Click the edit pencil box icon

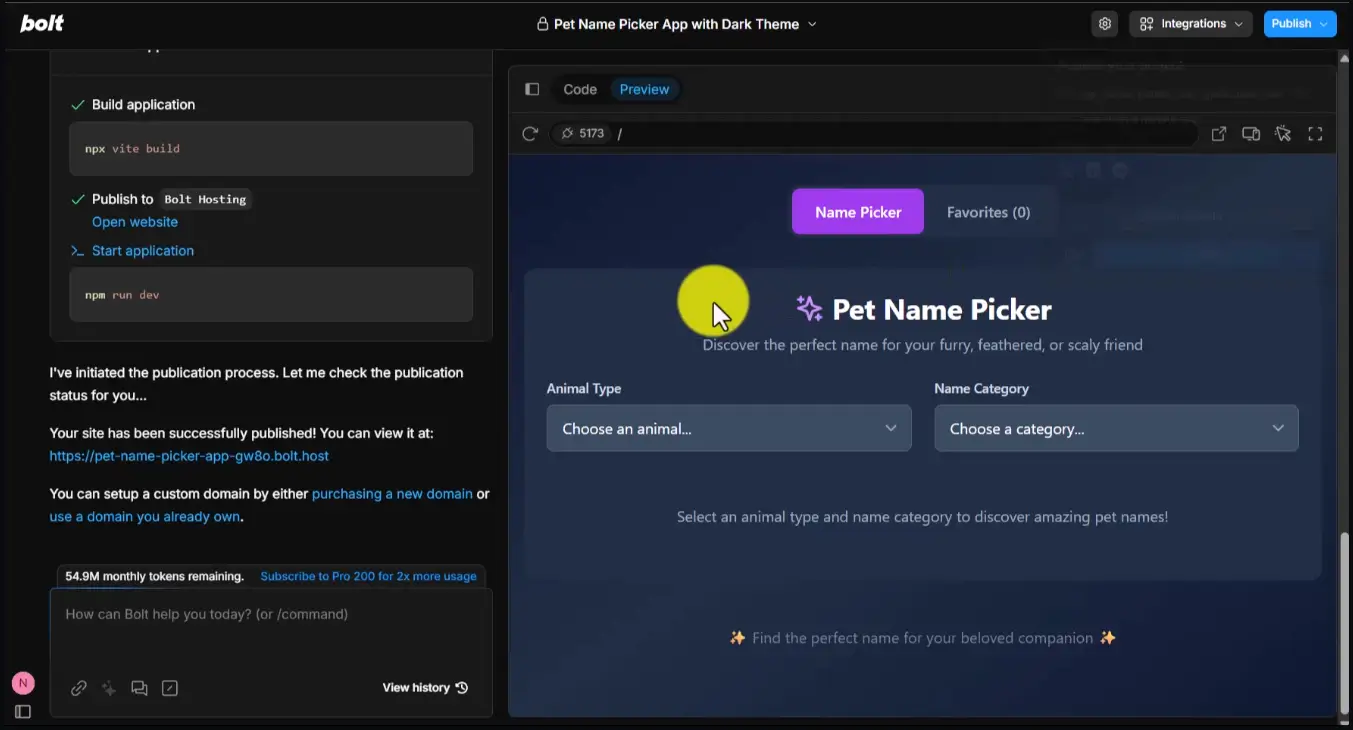click(x=170, y=688)
